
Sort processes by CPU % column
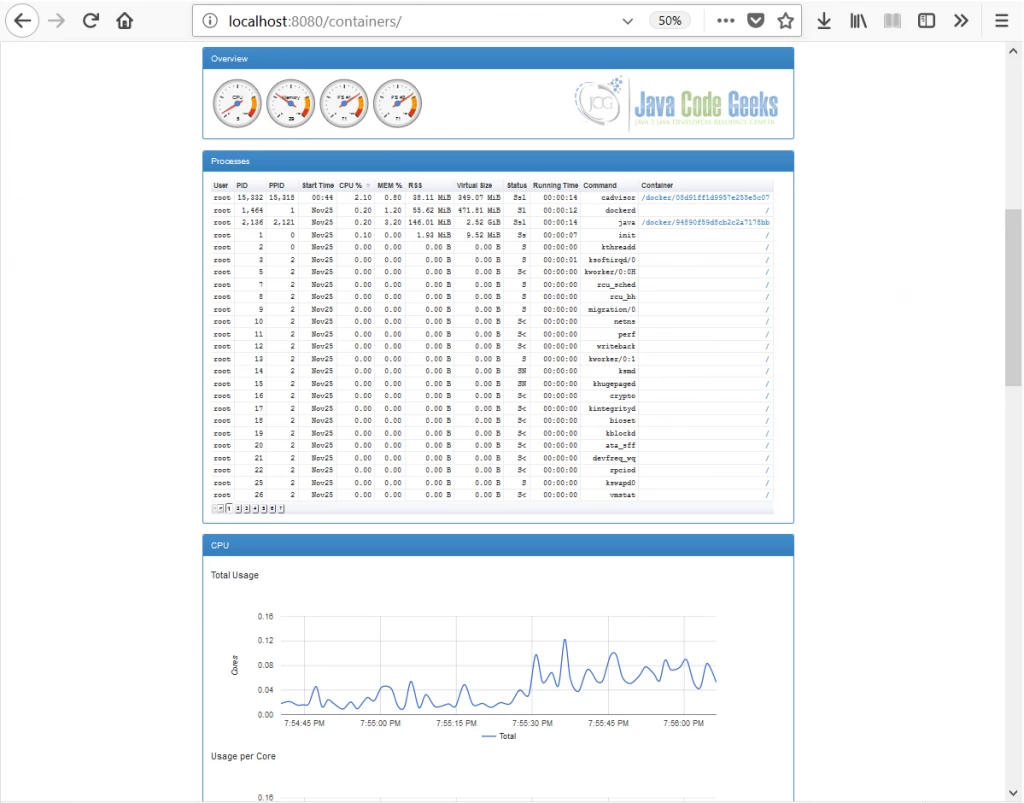point(353,185)
